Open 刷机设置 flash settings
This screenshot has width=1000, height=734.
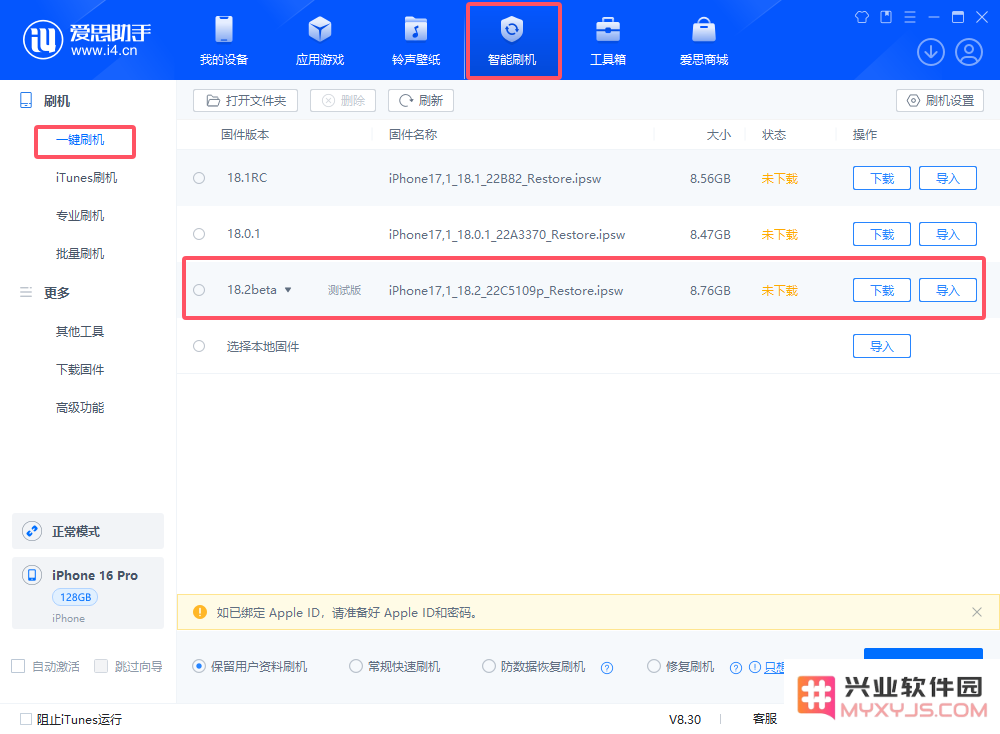coord(940,101)
